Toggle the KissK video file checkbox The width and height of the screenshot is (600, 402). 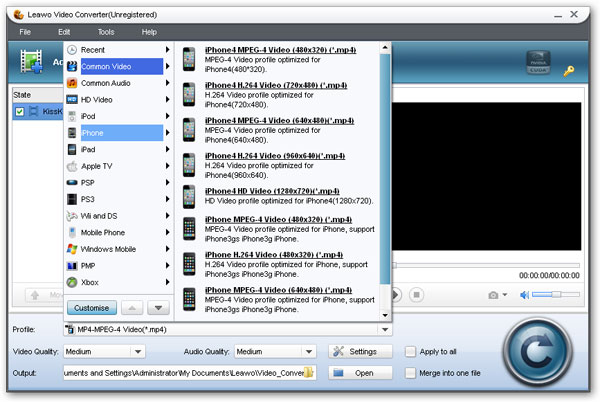20,111
